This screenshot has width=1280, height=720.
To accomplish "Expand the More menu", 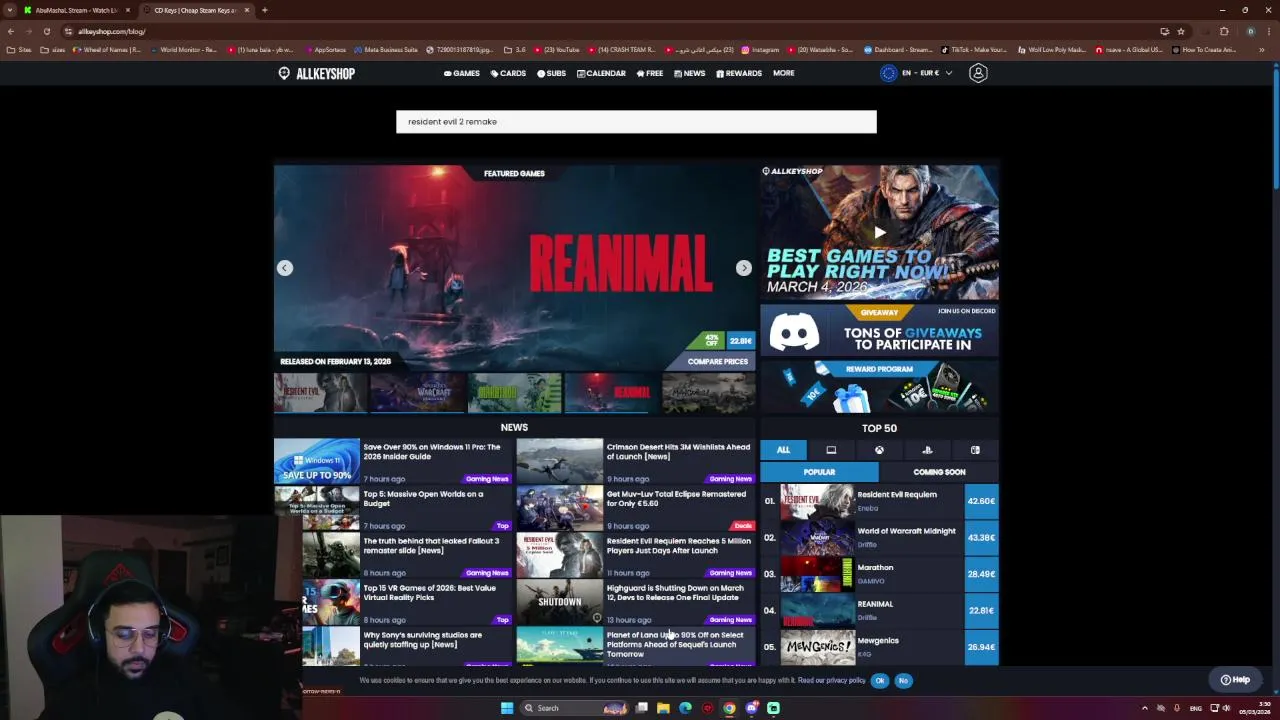I will (x=784, y=73).
